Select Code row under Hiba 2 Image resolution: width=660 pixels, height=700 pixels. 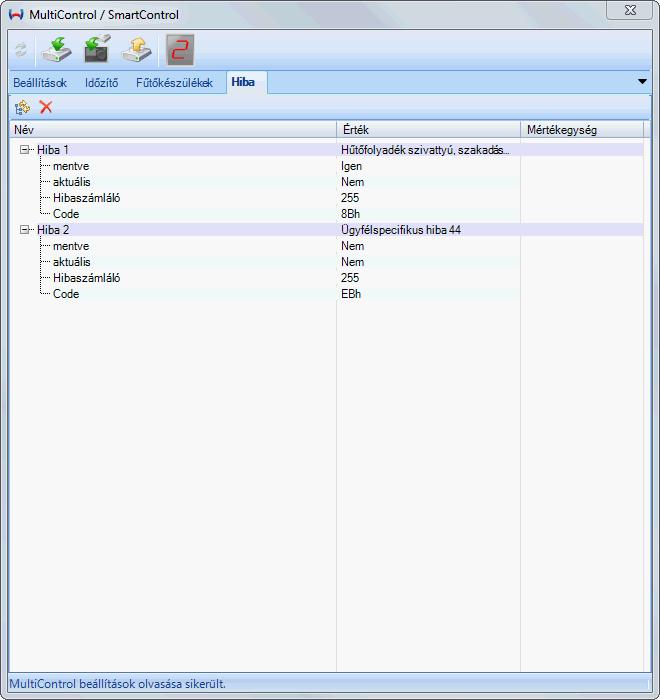[x=326, y=294]
